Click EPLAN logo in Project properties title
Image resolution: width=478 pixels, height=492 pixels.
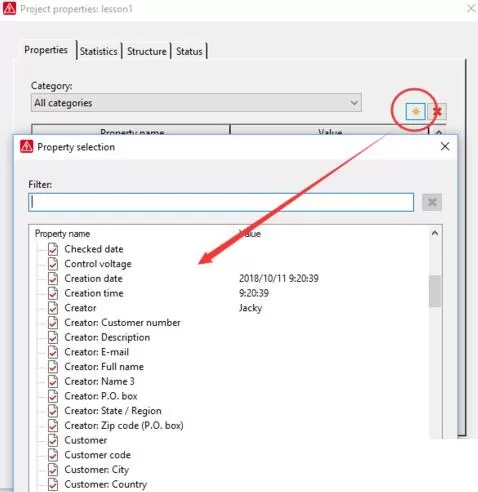pyautogui.click(x=9, y=8)
